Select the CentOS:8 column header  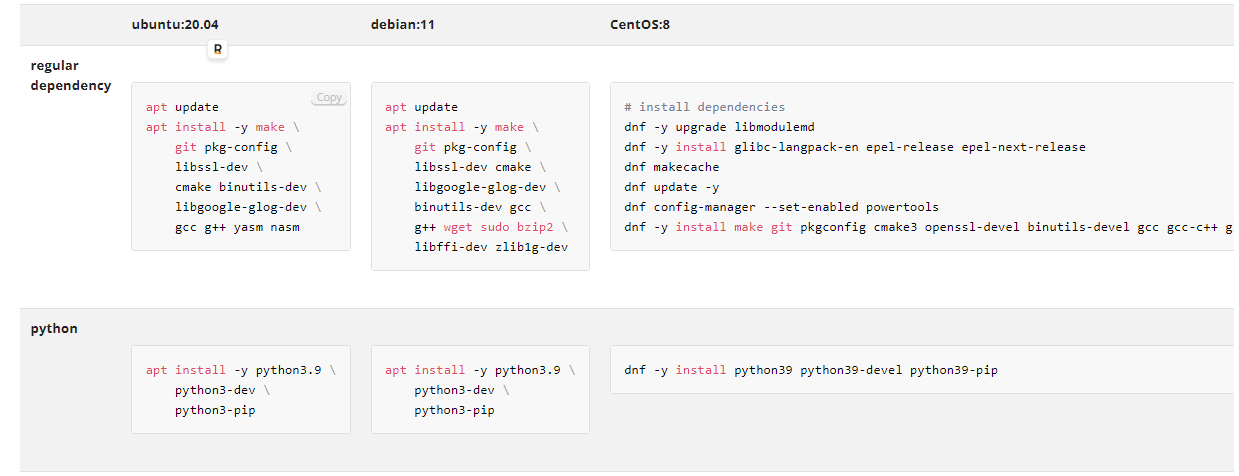[640, 24]
